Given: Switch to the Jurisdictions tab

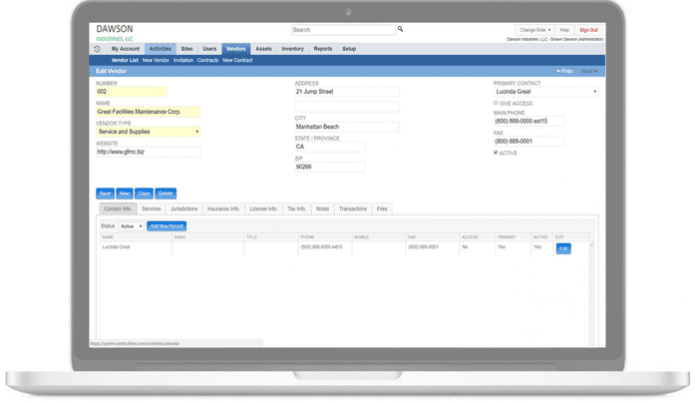Looking at the screenshot, I should [x=184, y=209].
